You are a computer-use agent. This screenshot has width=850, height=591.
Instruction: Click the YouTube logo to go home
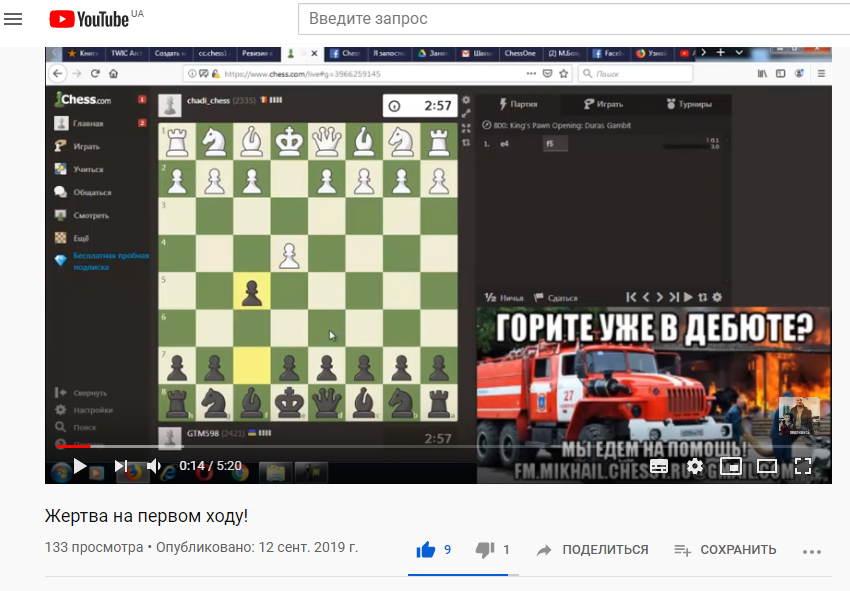(88, 19)
